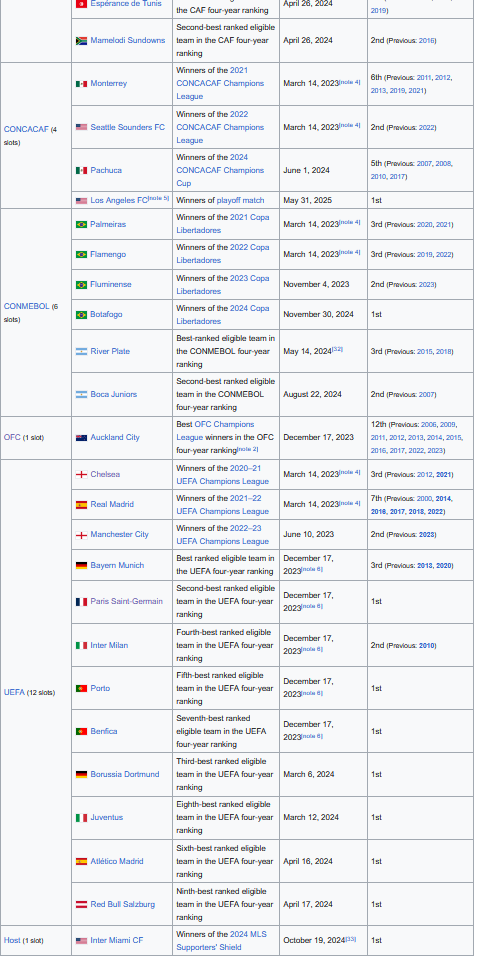Open the Flamengo team link

point(108,255)
